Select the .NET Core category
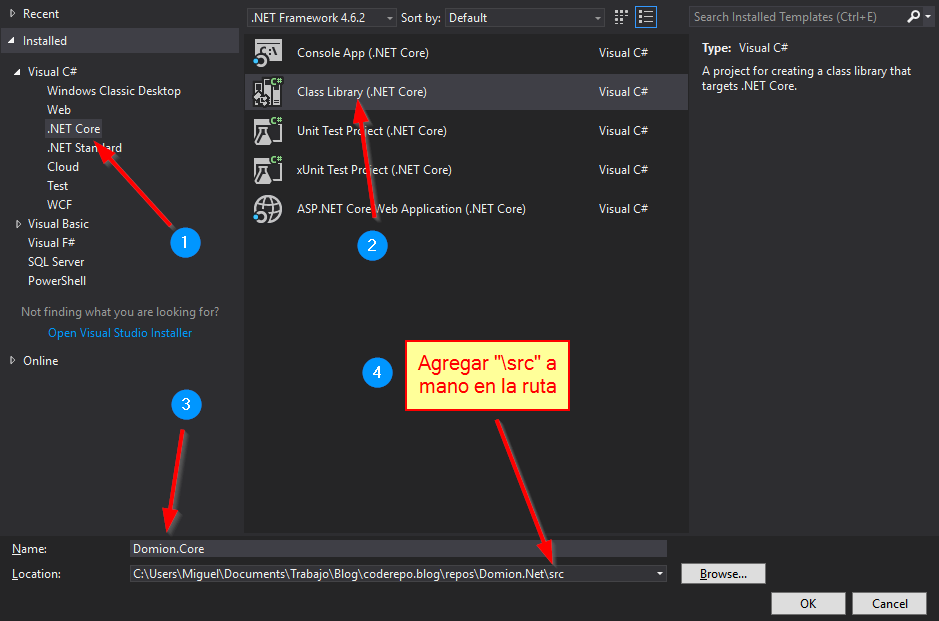The image size is (939, 621). (74, 129)
